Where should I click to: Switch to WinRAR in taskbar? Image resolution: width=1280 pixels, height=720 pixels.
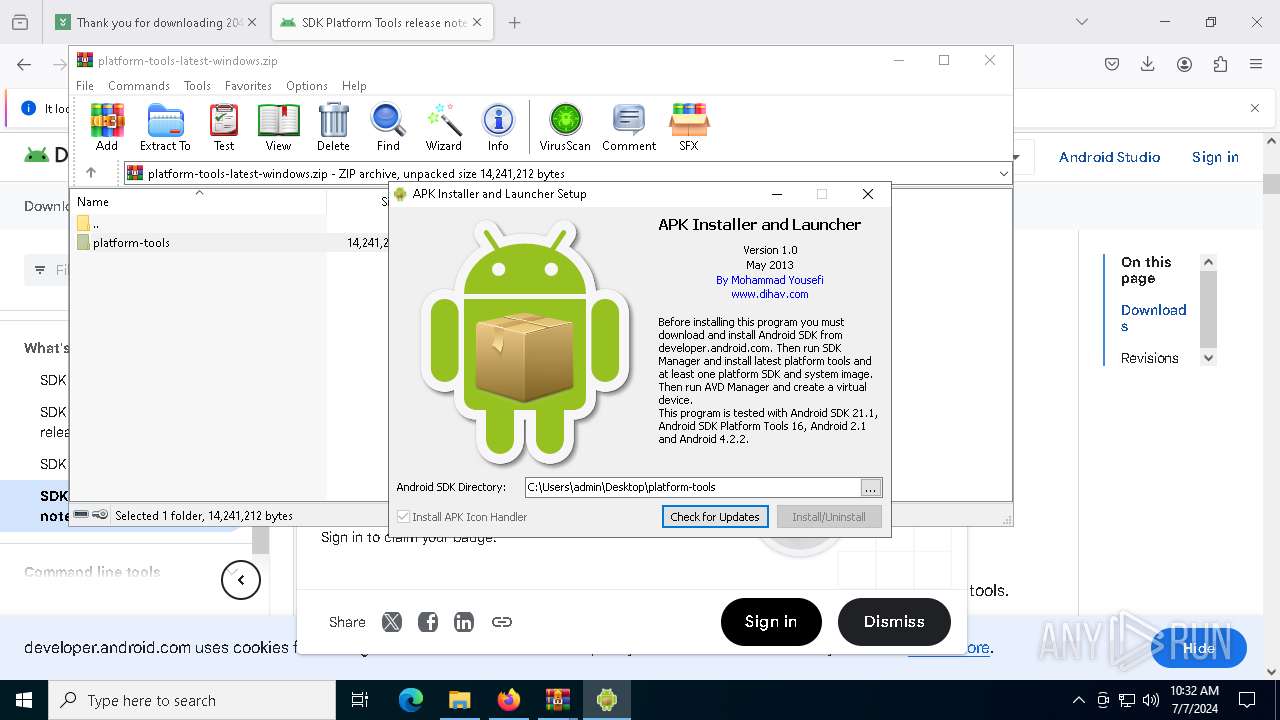557,700
